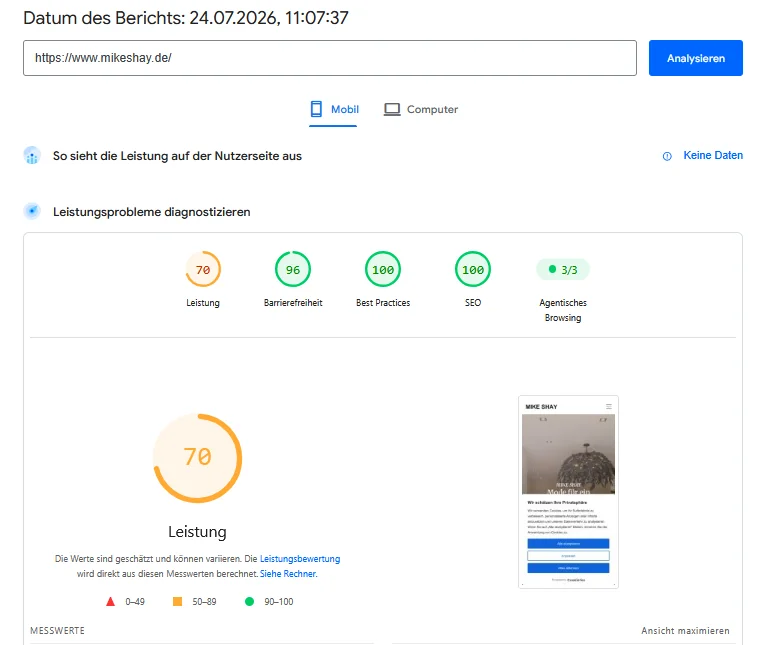Click the Leistung label under gauge
This screenshot has height=645, width=772.
pyautogui.click(x=203, y=303)
